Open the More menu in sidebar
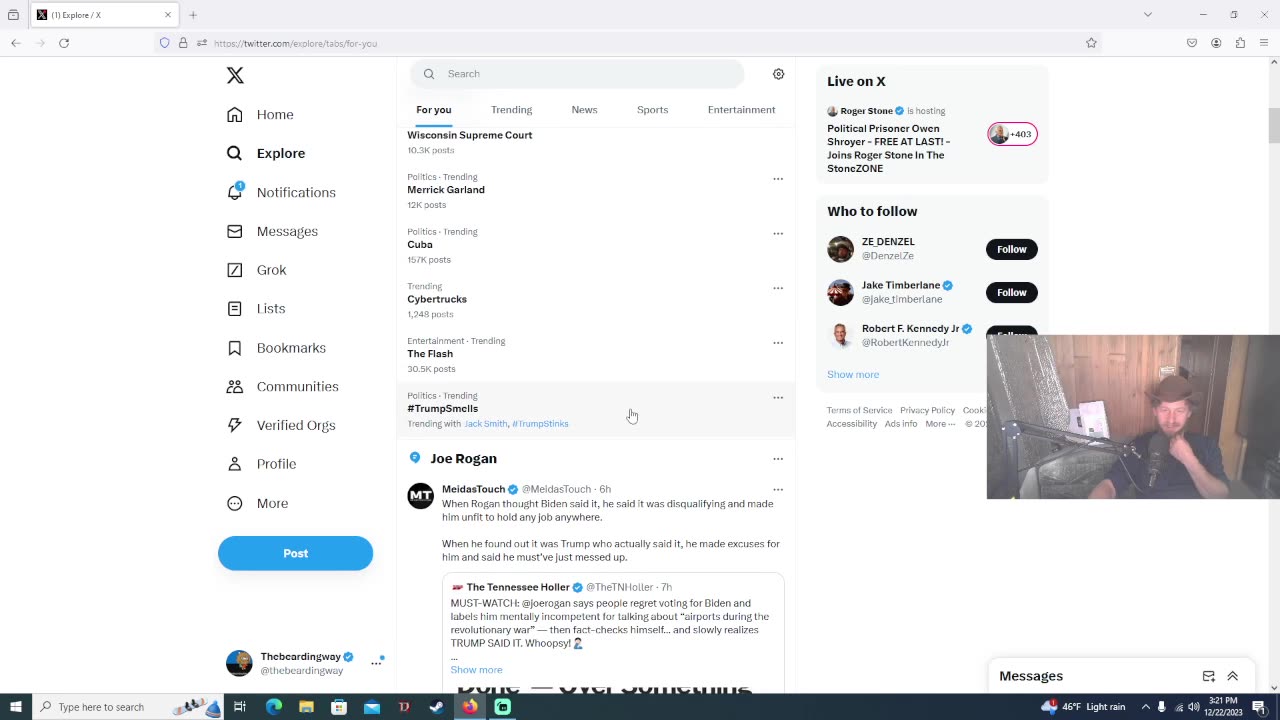The width and height of the screenshot is (1280, 720). point(257,503)
